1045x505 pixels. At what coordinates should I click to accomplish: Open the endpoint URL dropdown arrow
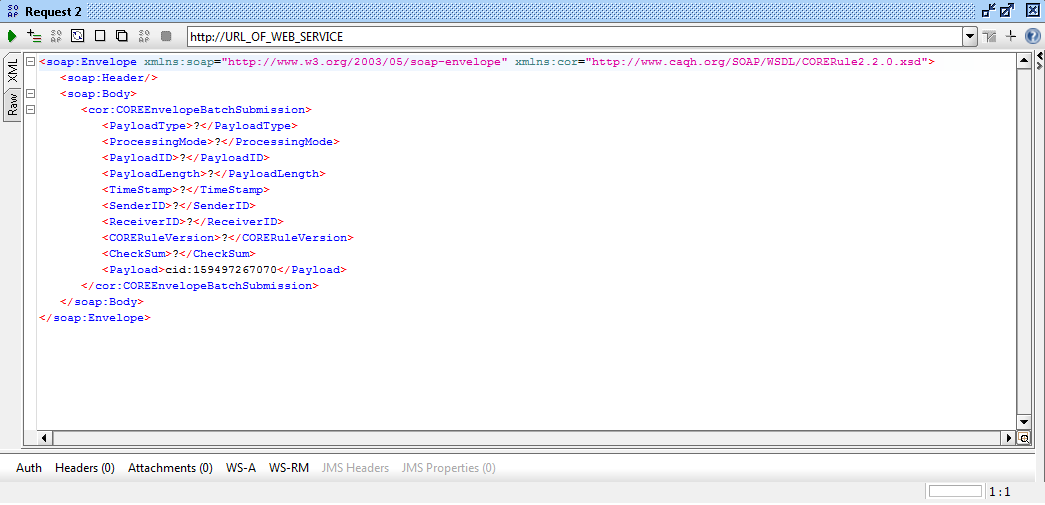tap(969, 37)
